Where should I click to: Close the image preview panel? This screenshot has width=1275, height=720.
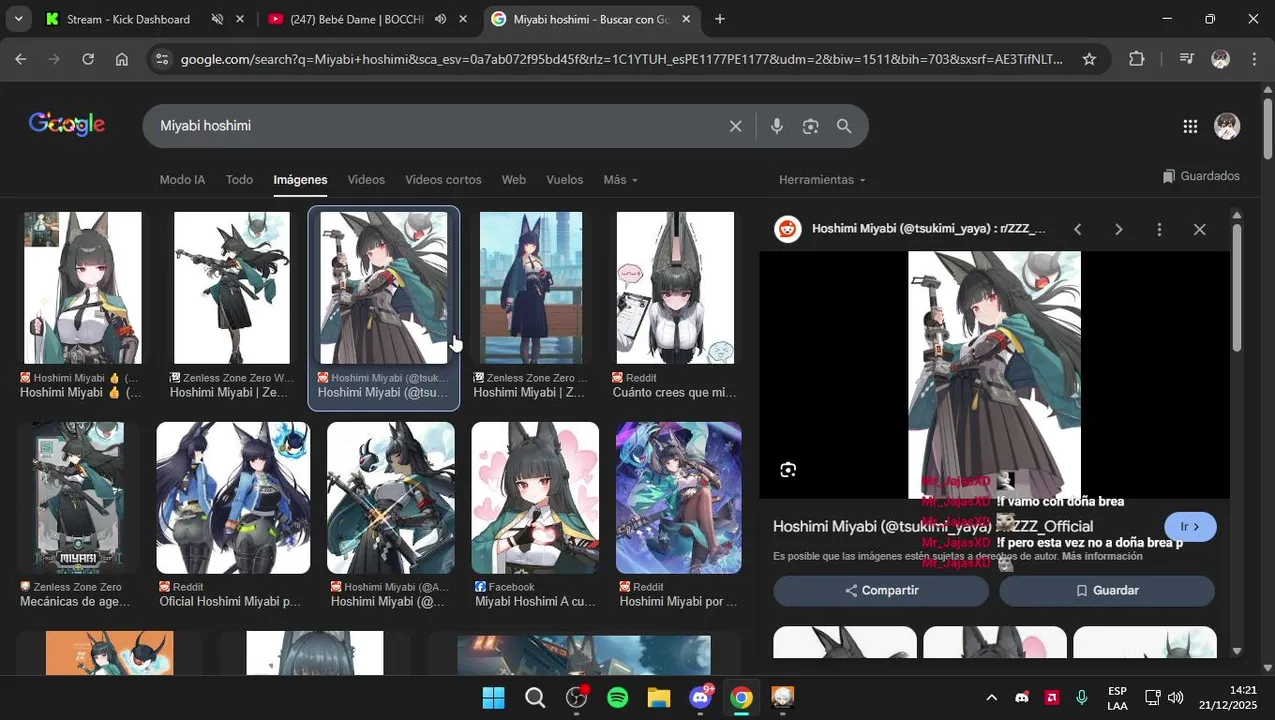(x=1200, y=229)
